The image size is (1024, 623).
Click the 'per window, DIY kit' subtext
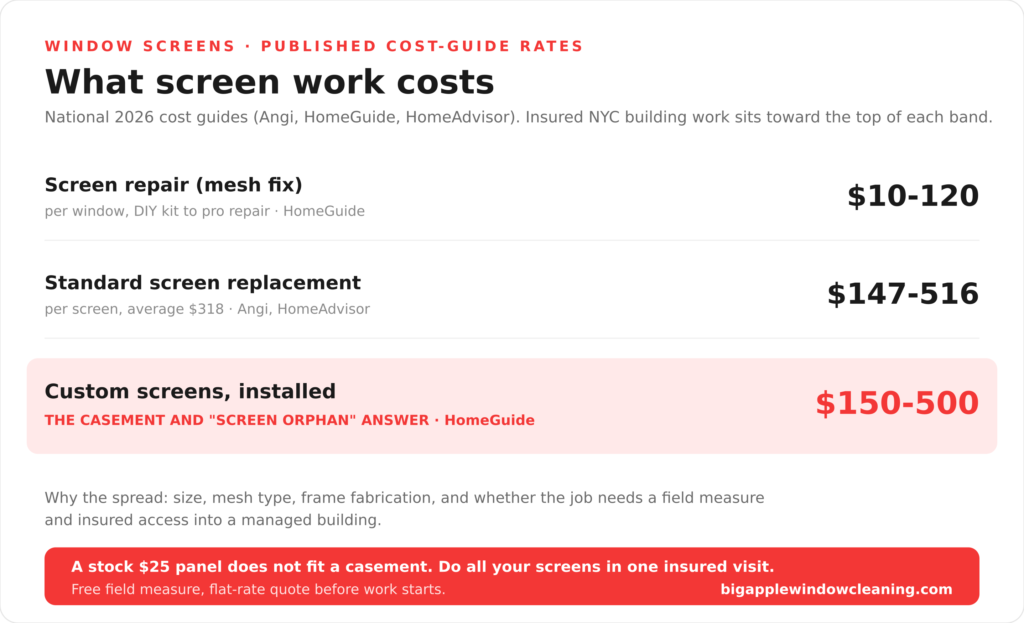(157, 211)
